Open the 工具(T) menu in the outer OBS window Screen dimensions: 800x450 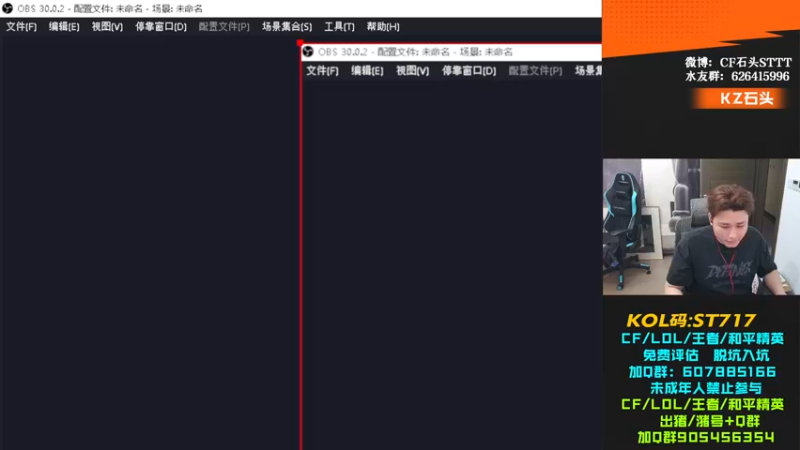pyautogui.click(x=339, y=27)
